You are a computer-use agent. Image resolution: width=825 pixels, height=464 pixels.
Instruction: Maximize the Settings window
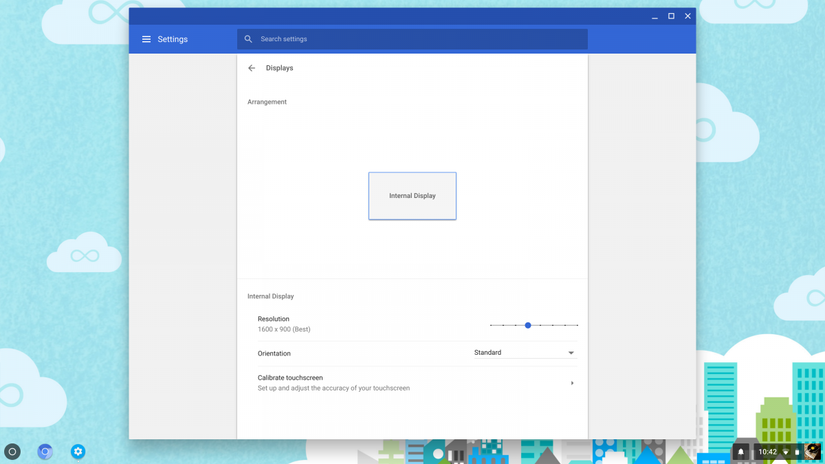pyautogui.click(x=671, y=16)
